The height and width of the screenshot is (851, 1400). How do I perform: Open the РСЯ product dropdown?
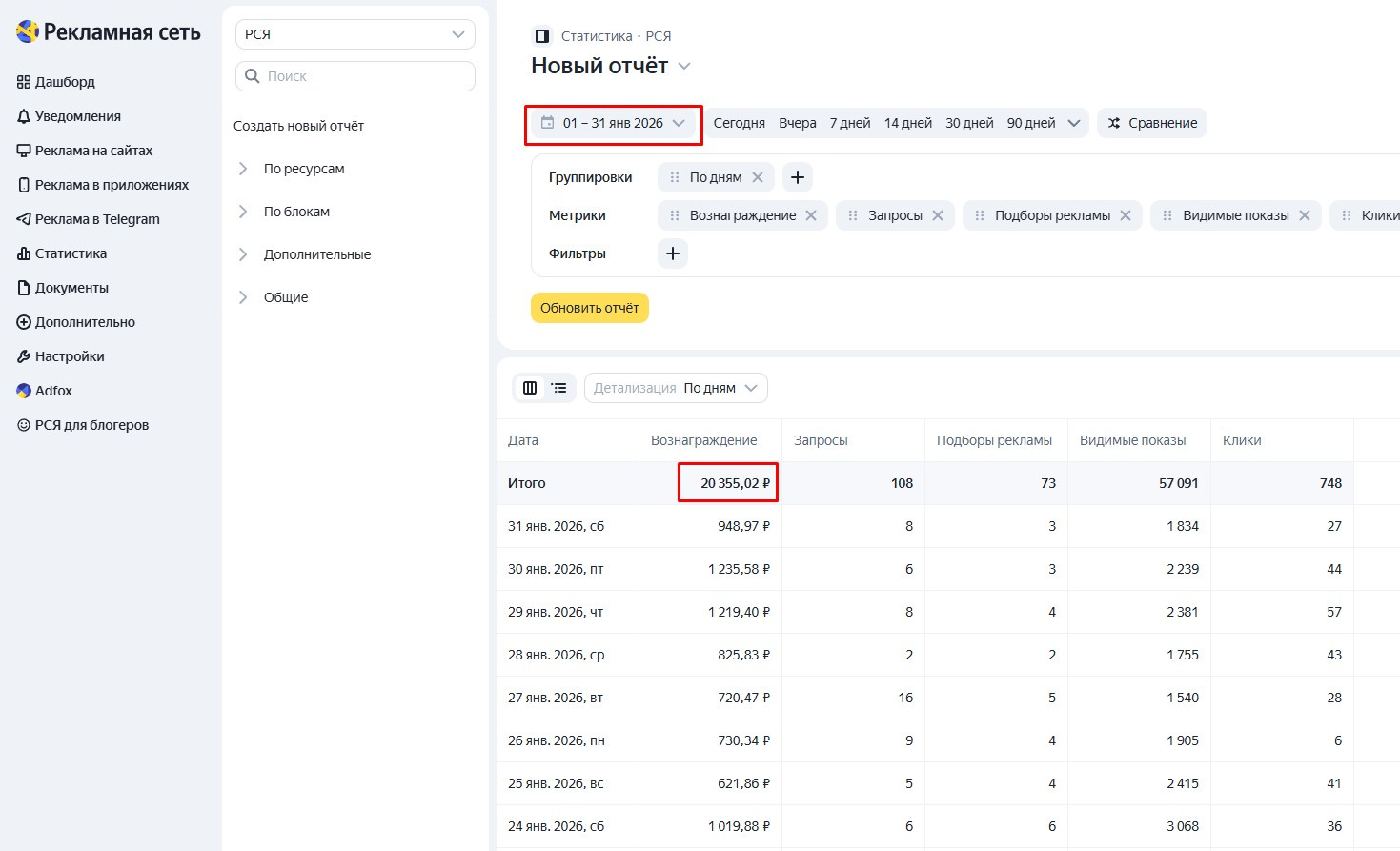tap(355, 34)
